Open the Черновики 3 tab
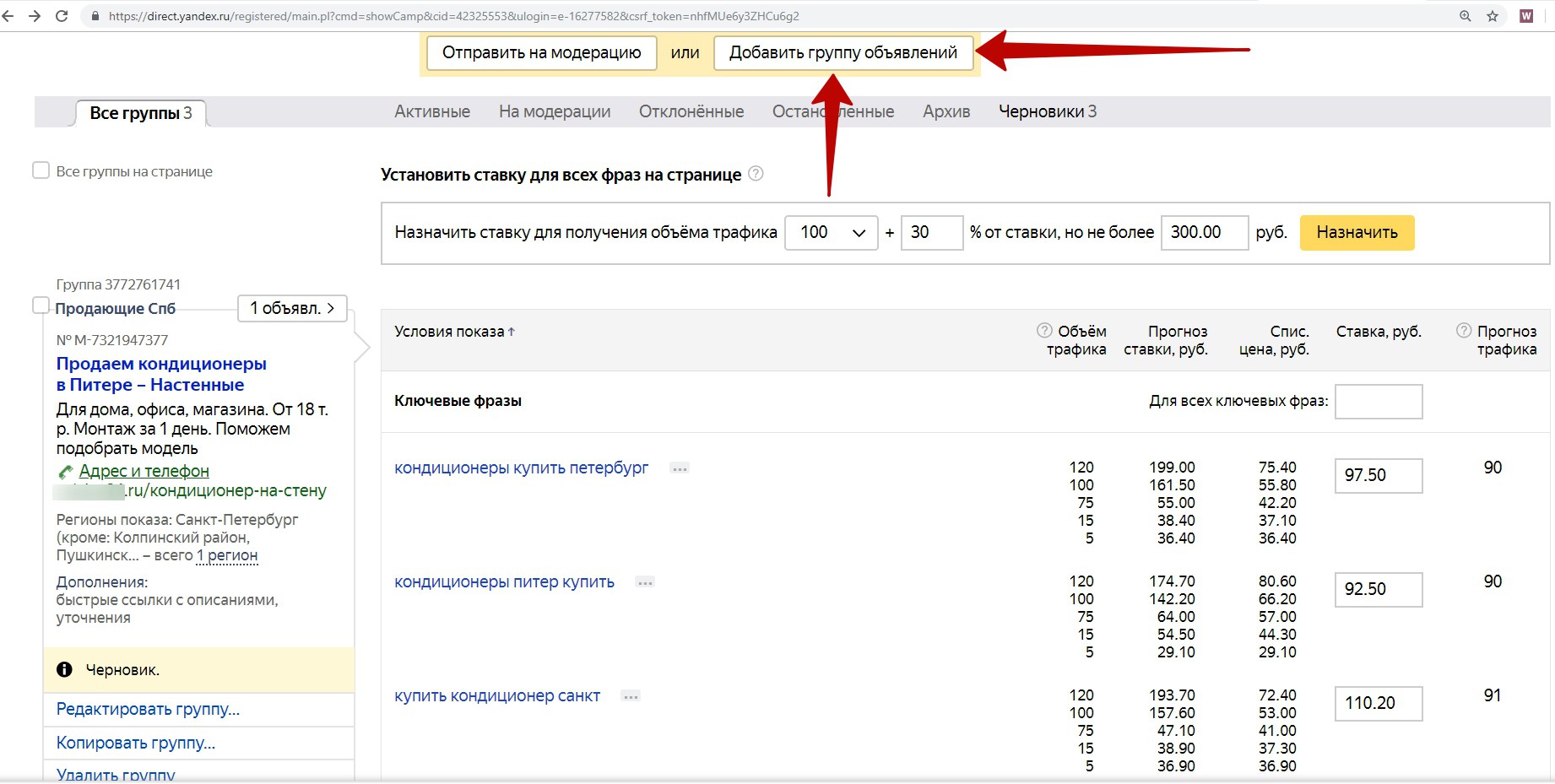The height and width of the screenshot is (784, 1555). (x=1048, y=111)
